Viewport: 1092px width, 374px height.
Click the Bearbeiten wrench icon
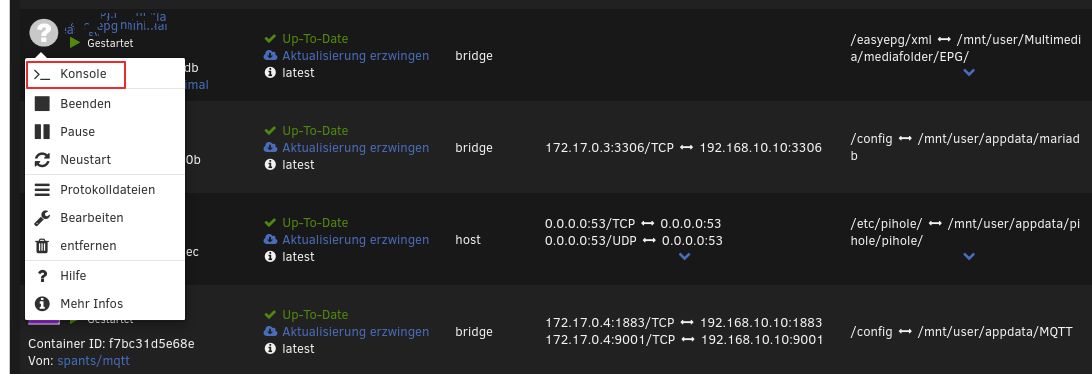coord(42,218)
